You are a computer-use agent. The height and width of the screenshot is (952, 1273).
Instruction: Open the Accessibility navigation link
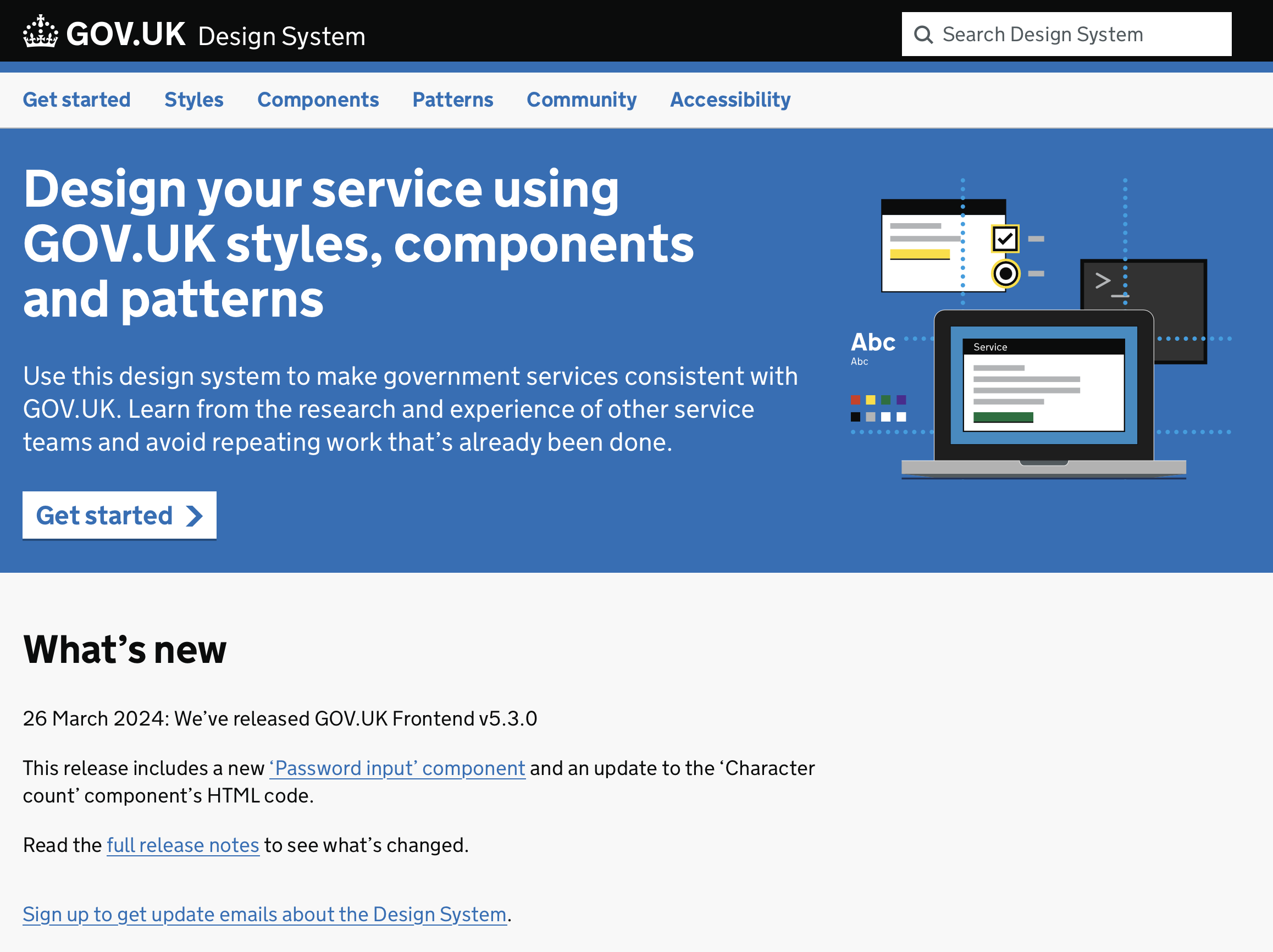(730, 100)
